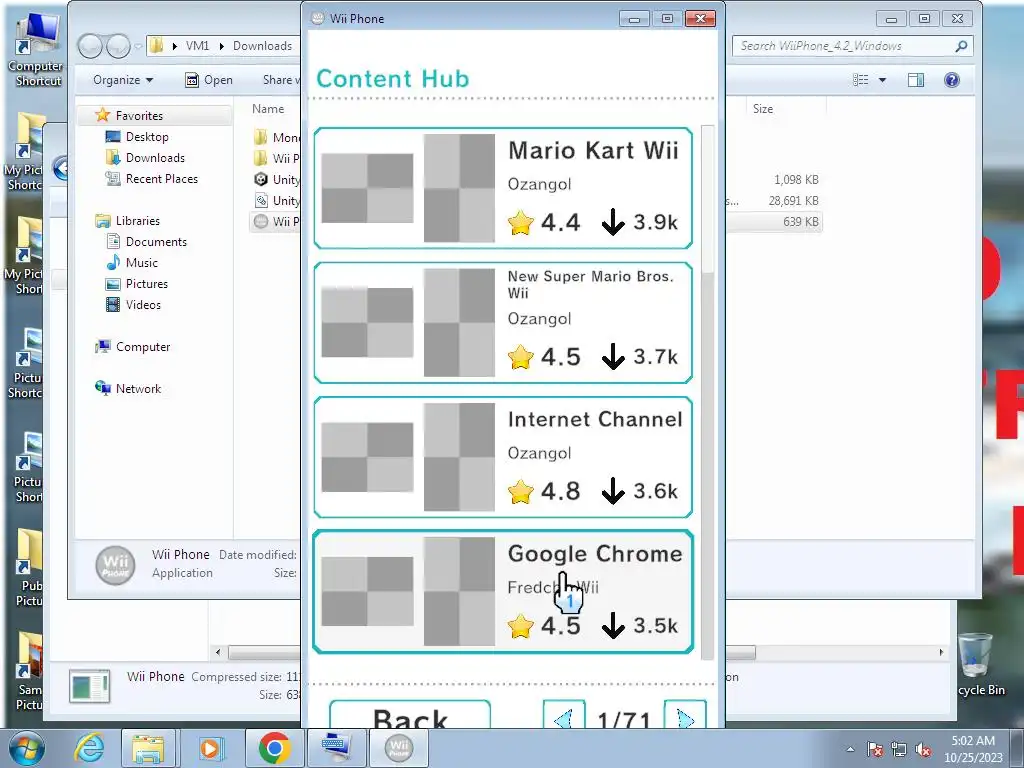Click the Google Chrome download arrow icon

click(613, 626)
